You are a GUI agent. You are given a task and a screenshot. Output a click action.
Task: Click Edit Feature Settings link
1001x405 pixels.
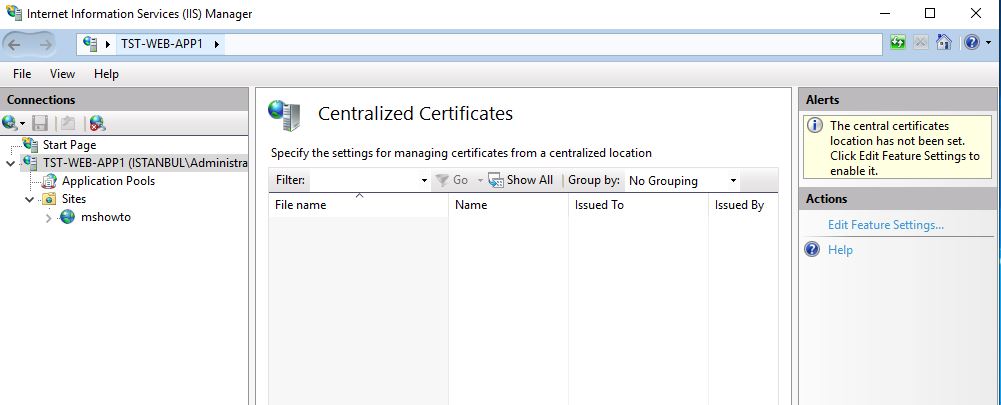coord(885,225)
